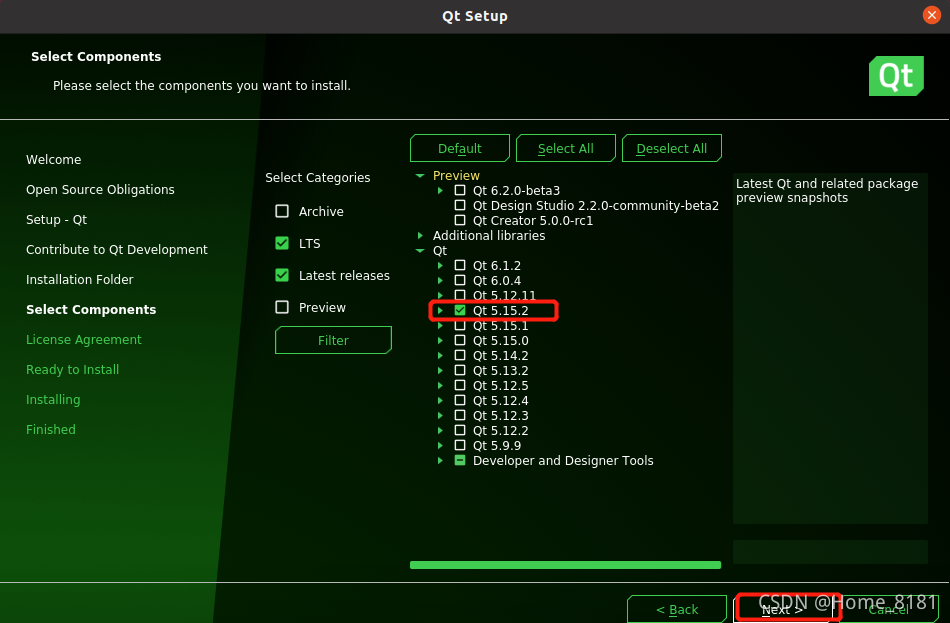
Task: Expand the Qt 5.12.4 node
Action: click(x=440, y=400)
